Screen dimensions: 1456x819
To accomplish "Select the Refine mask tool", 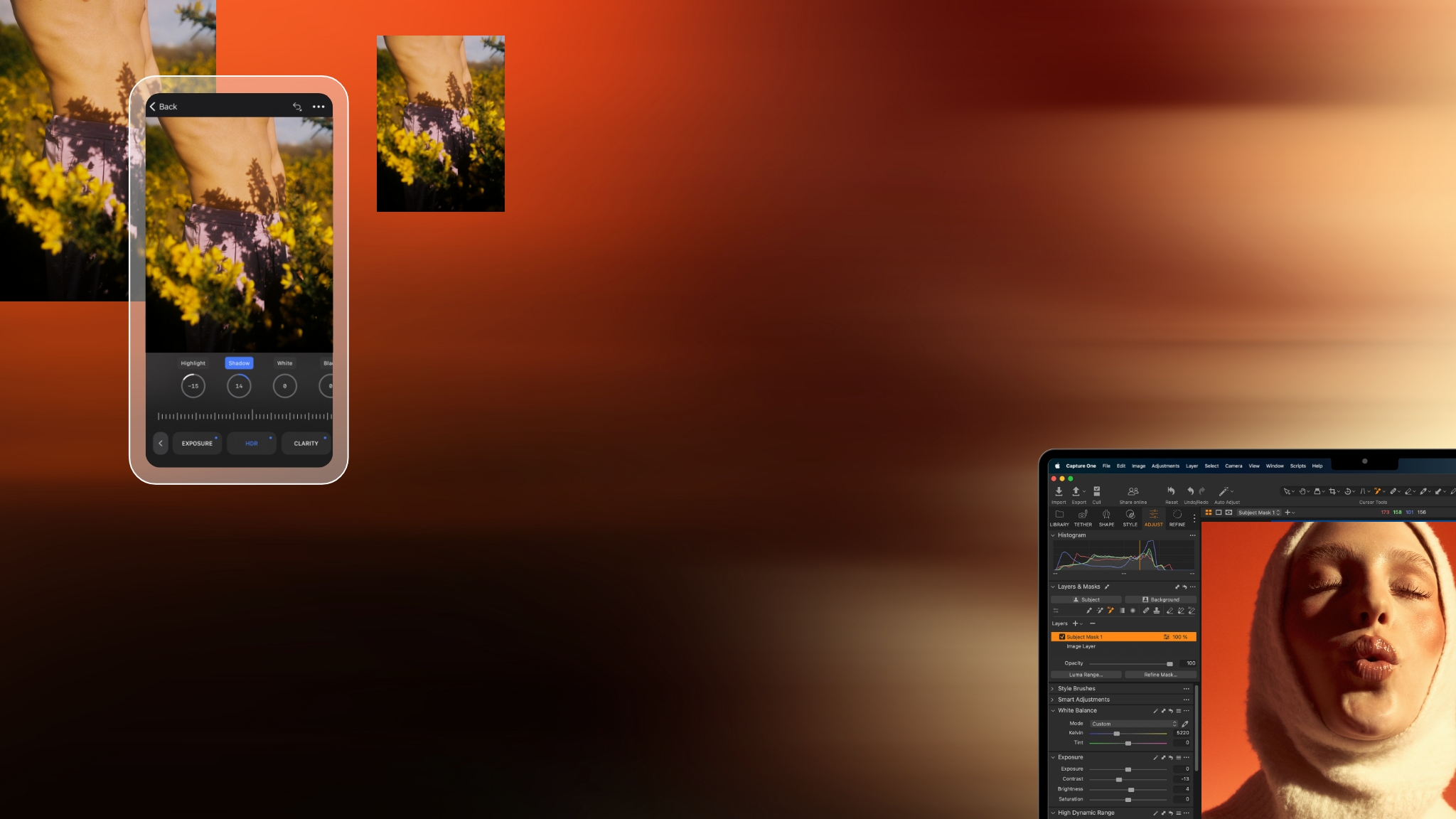I will [1162, 675].
